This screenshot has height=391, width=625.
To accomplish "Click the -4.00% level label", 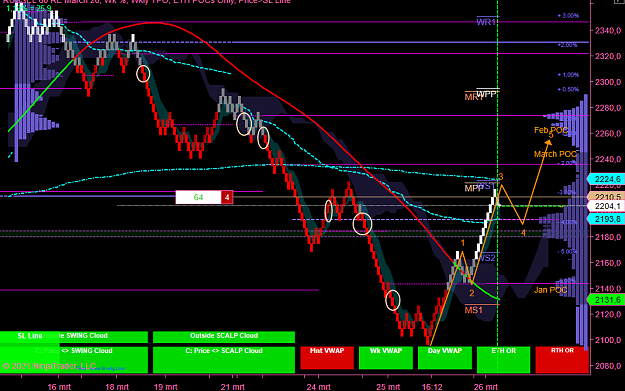I will 567,222.
